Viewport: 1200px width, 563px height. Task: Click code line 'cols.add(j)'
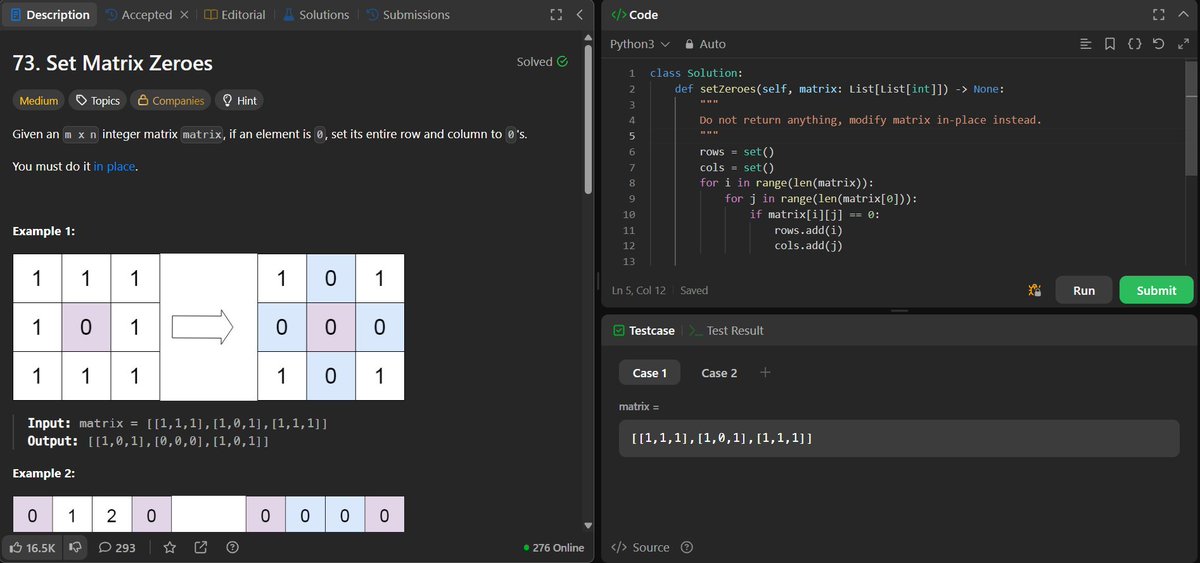[x=808, y=246]
